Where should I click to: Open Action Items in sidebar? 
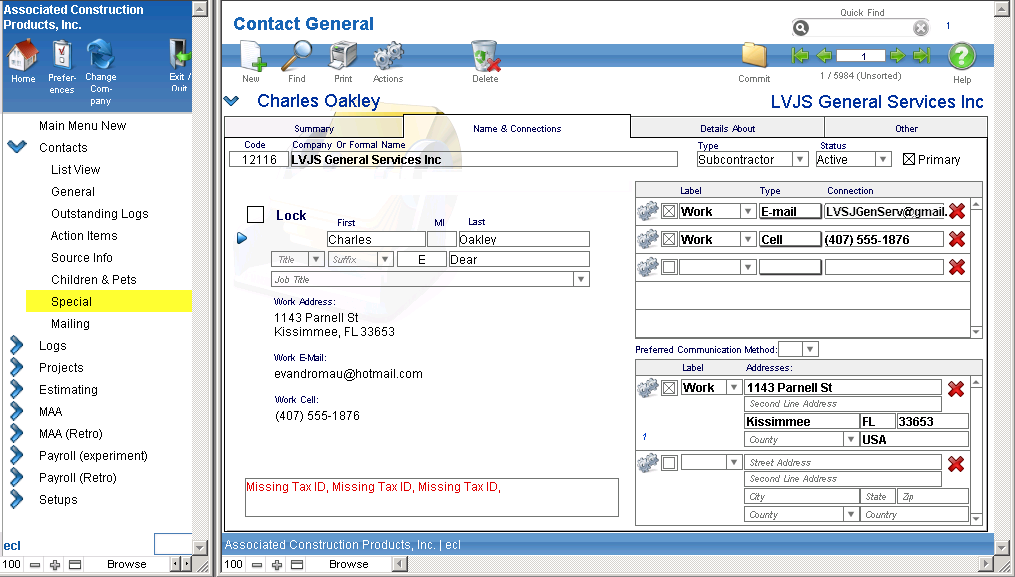click(84, 236)
